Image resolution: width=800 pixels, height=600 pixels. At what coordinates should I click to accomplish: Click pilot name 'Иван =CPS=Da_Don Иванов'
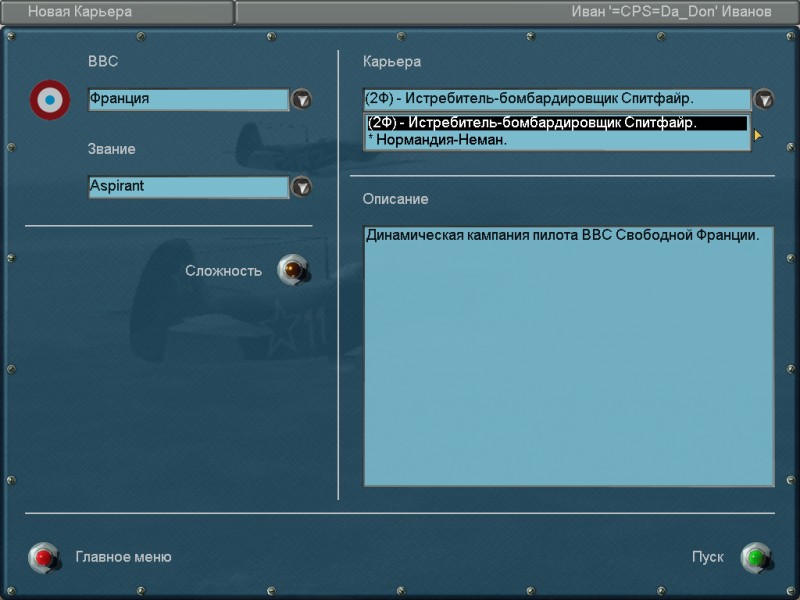671,12
